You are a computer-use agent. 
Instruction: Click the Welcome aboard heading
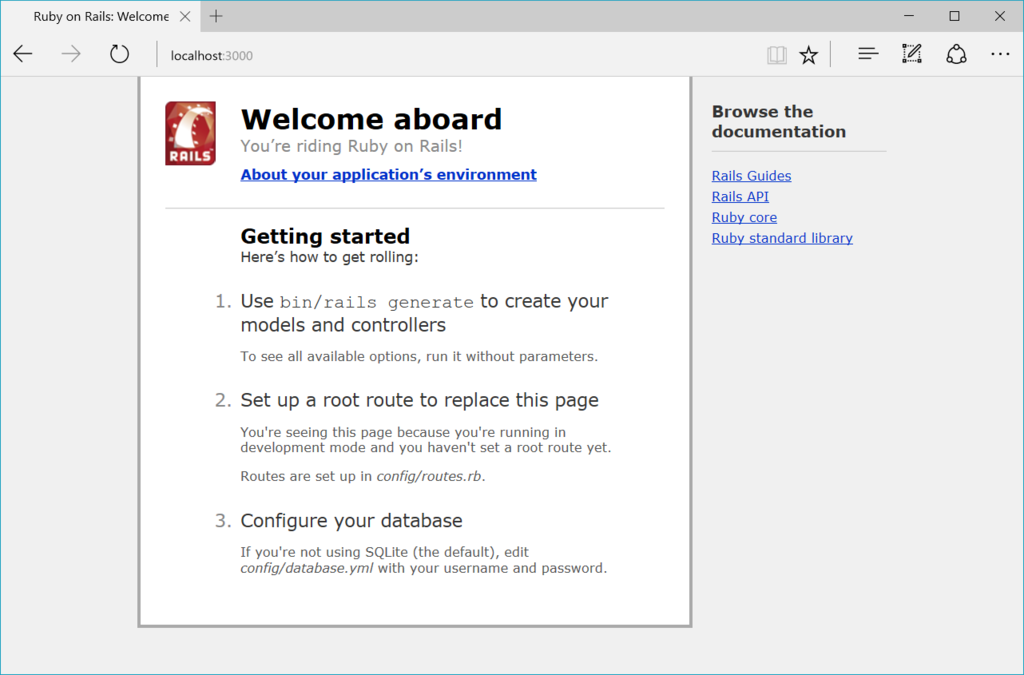(x=371, y=119)
